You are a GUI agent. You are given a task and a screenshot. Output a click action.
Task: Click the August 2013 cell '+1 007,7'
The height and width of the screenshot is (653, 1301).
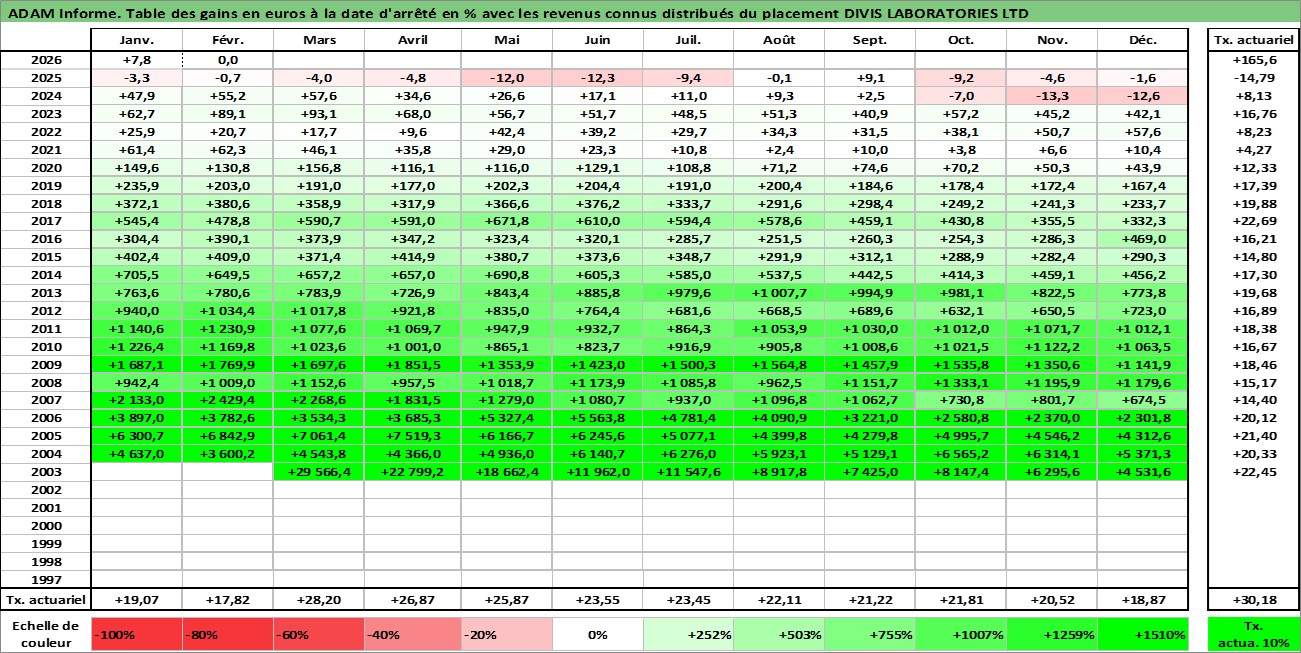pyautogui.click(x=778, y=293)
